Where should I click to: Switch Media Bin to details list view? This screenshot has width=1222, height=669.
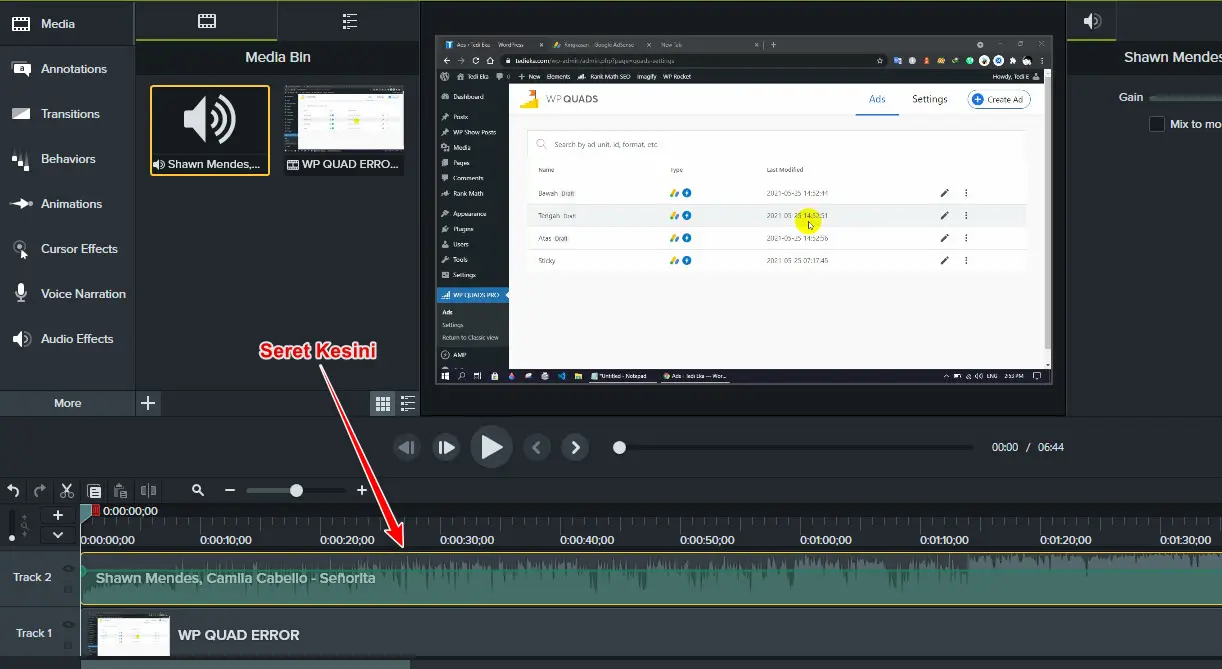tap(408, 404)
